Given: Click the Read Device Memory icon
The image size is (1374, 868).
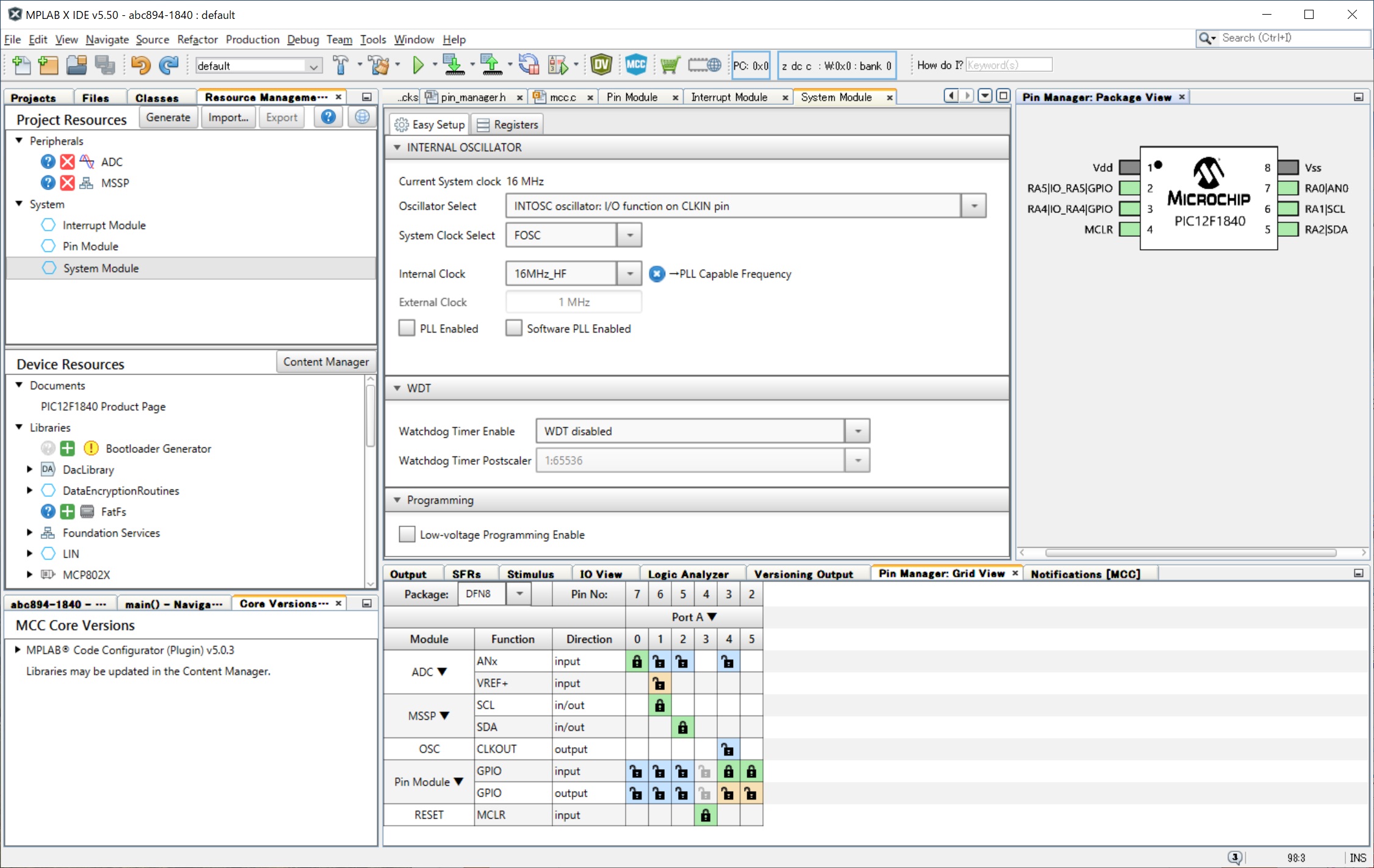Looking at the screenshot, I should [x=491, y=65].
